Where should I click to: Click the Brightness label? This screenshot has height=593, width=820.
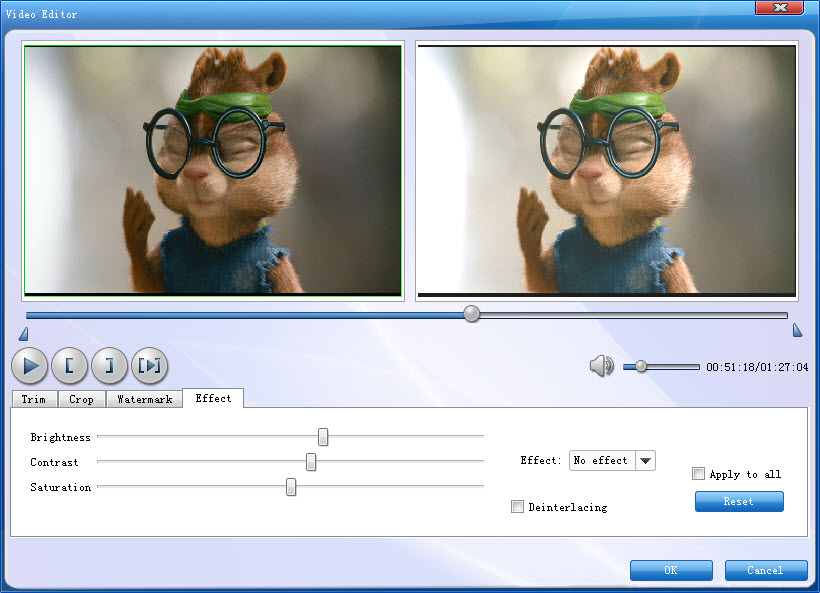(61, 437)
